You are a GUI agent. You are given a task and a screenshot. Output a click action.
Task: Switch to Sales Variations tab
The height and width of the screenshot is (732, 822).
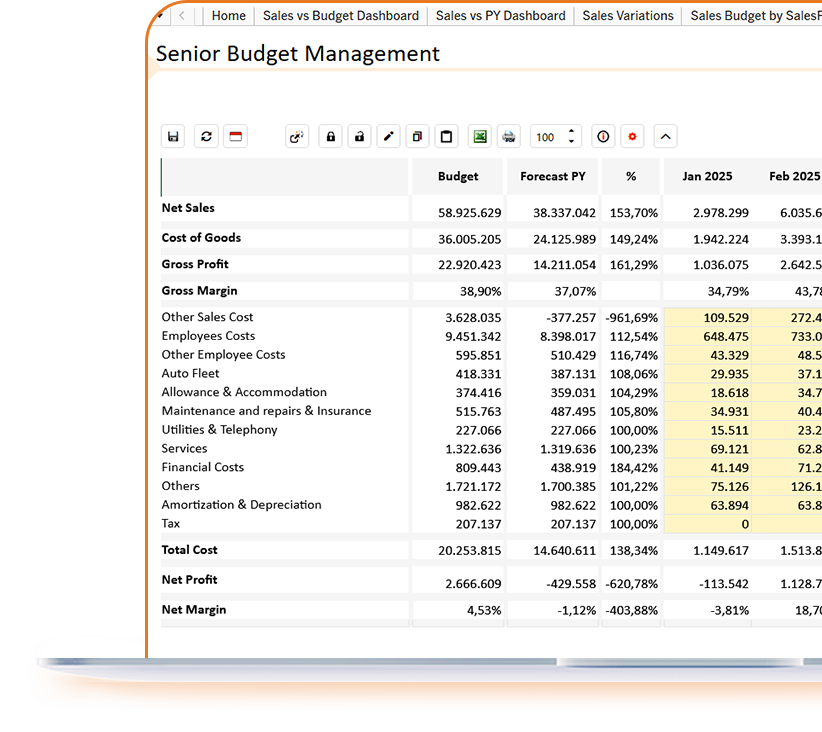point(626,16)
